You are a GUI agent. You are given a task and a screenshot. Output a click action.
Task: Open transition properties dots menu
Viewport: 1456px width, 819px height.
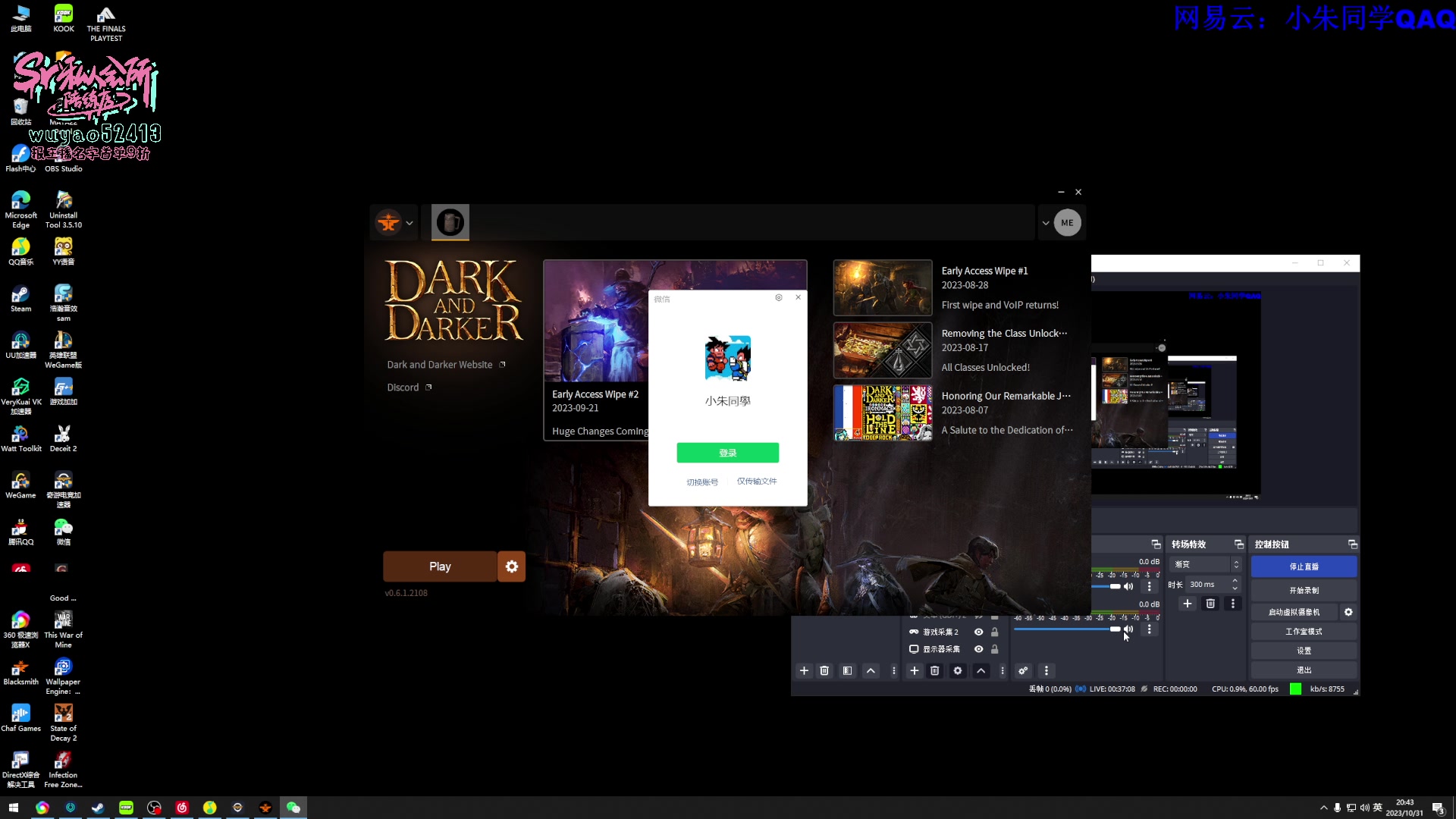coord(1233,604)
